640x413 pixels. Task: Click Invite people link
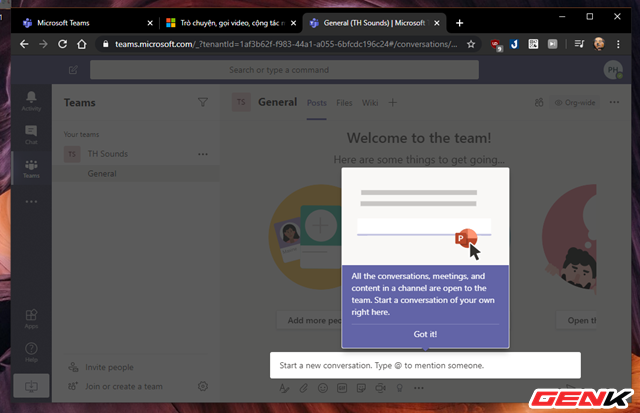107,367
